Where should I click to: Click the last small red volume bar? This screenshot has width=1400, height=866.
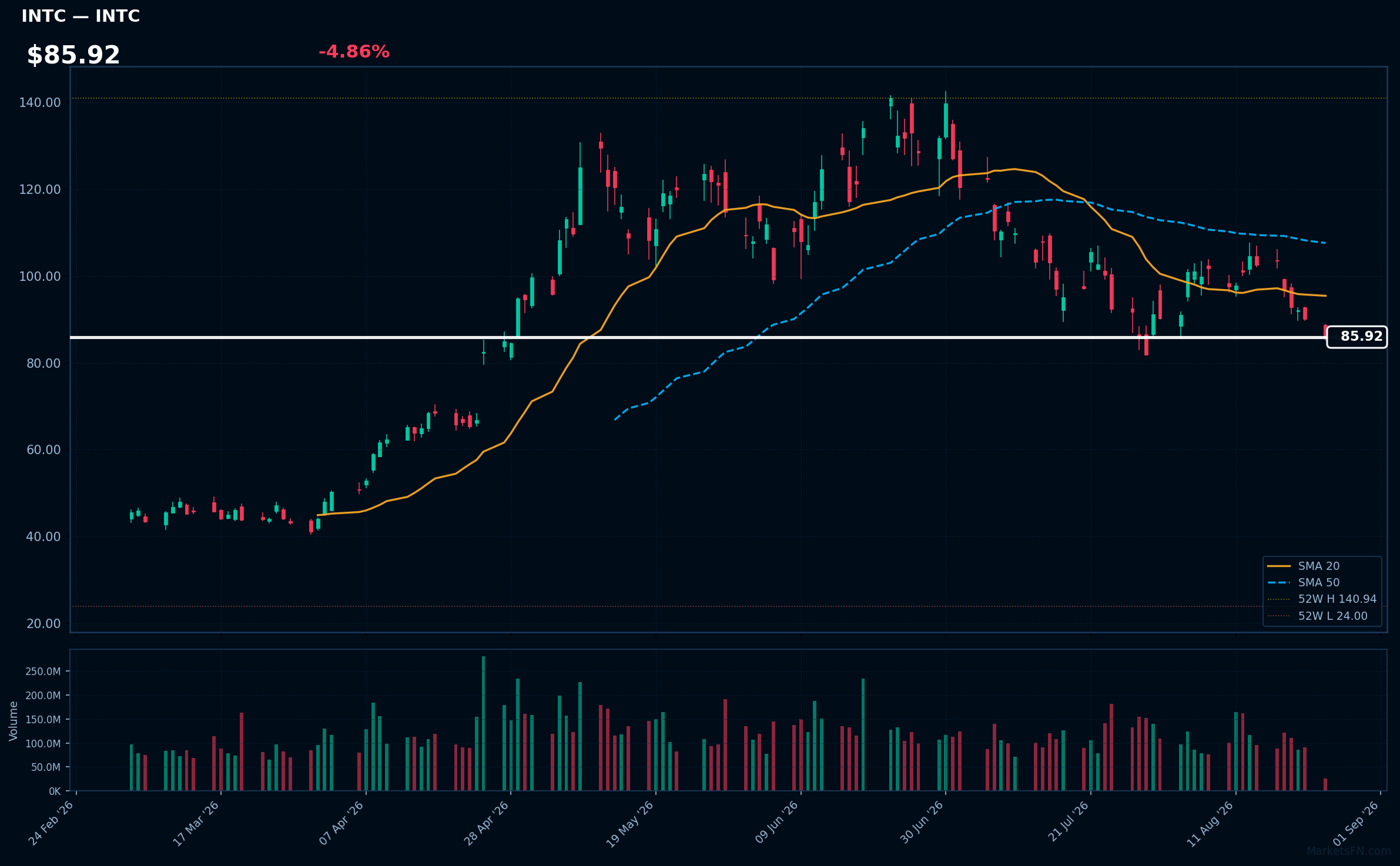[1325, 784]
